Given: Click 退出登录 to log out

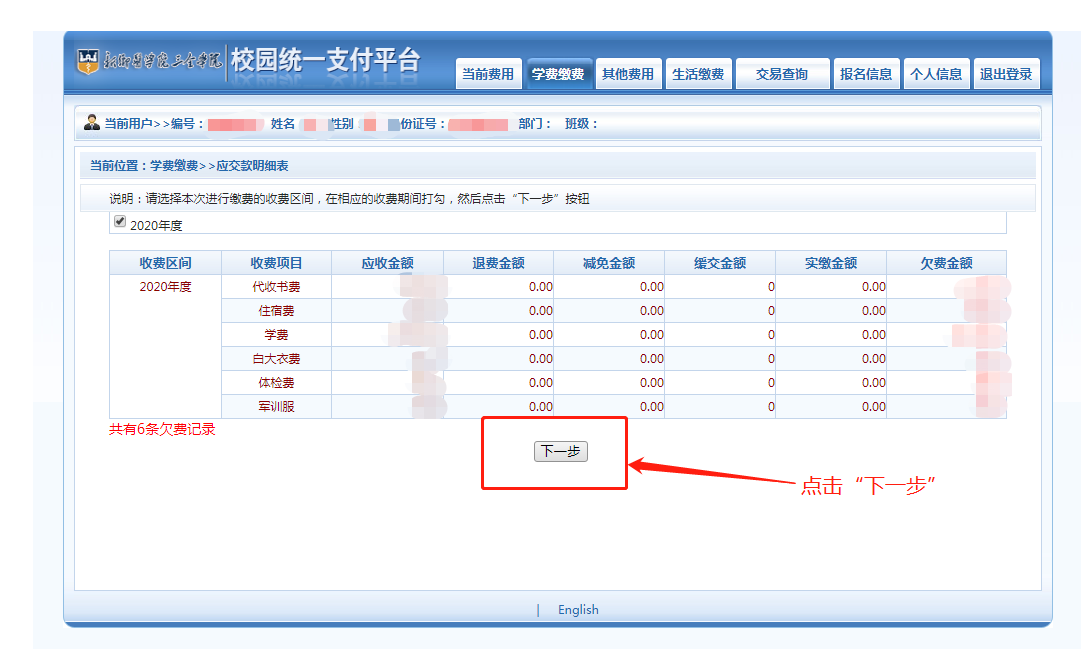Looking at the screenshot, I should (1006, 74).
